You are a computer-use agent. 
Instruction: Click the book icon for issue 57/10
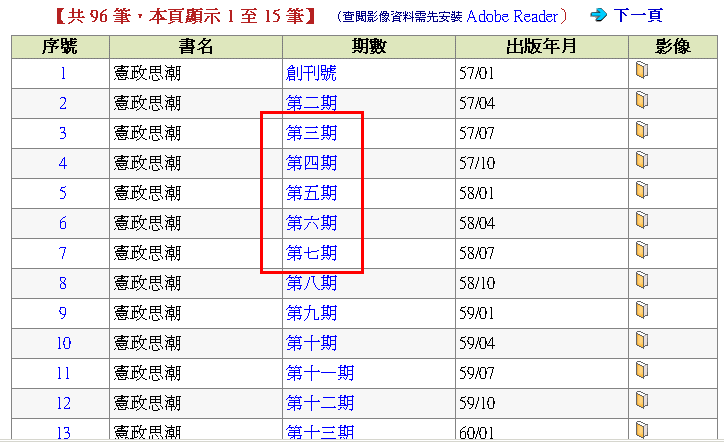point(641,160)
